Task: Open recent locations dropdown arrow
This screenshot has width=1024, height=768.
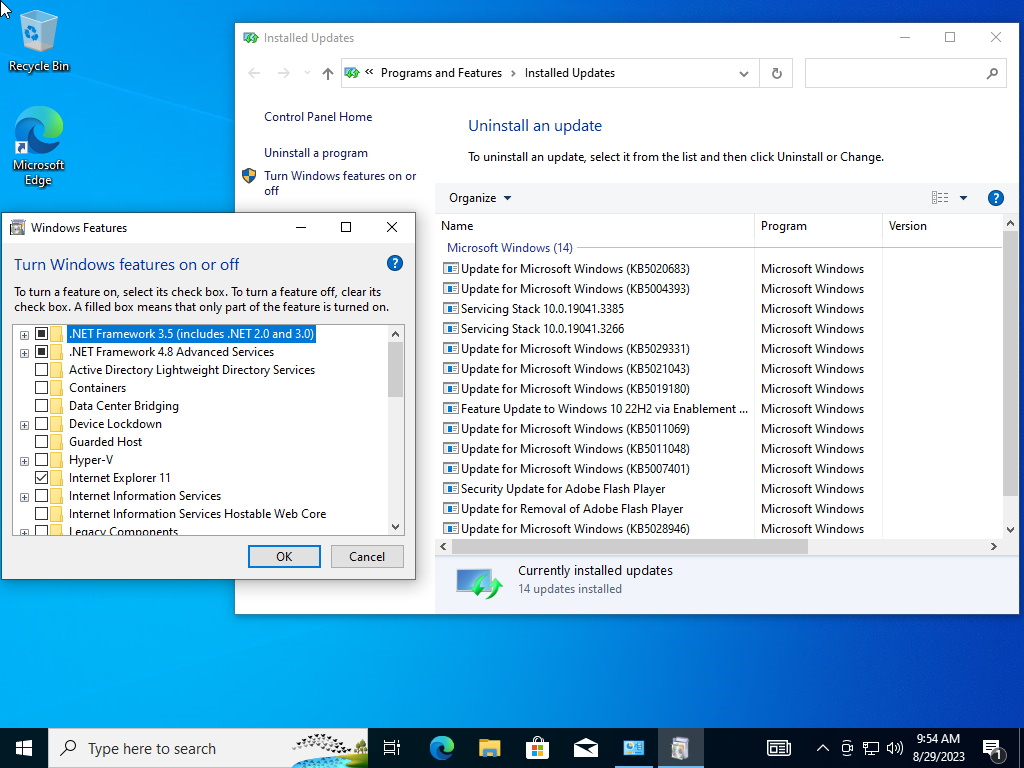Action: pos(307,73)
